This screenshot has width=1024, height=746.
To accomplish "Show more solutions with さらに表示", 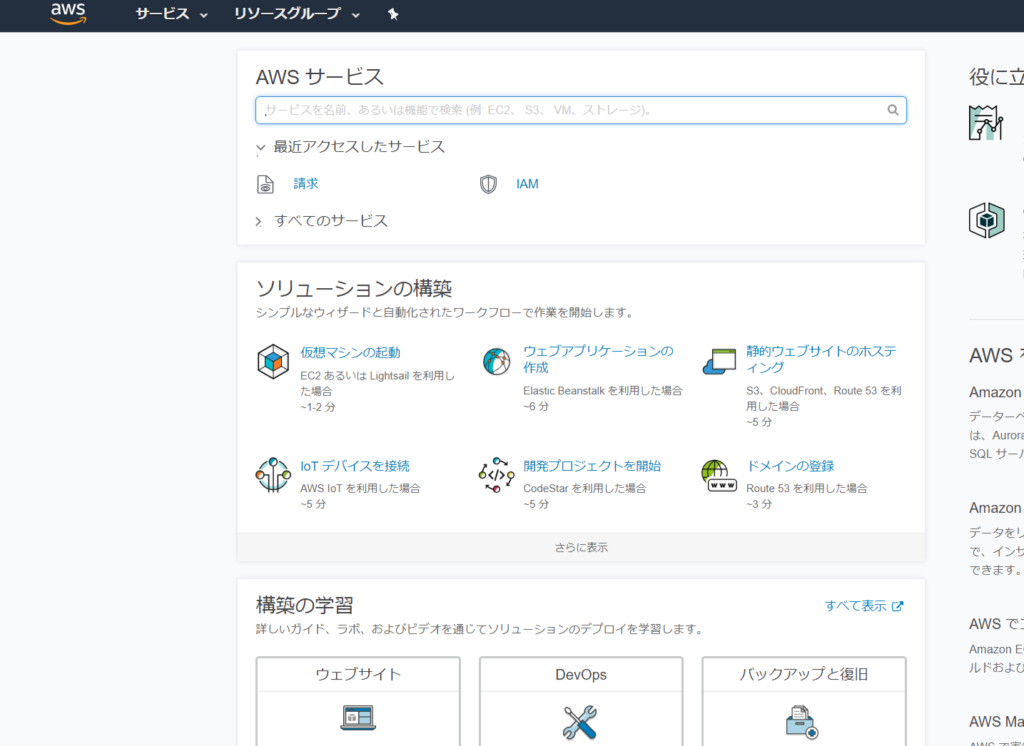I will coord(581,547).
